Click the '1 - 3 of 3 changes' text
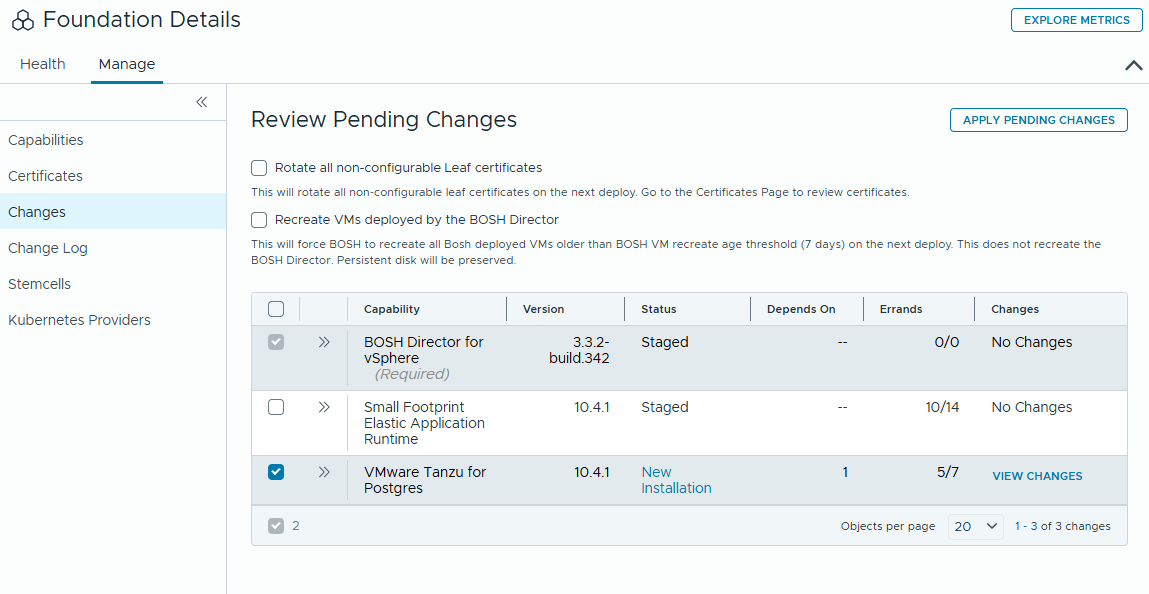This screenshot has height=594, width=1149. click(1063, 526)
